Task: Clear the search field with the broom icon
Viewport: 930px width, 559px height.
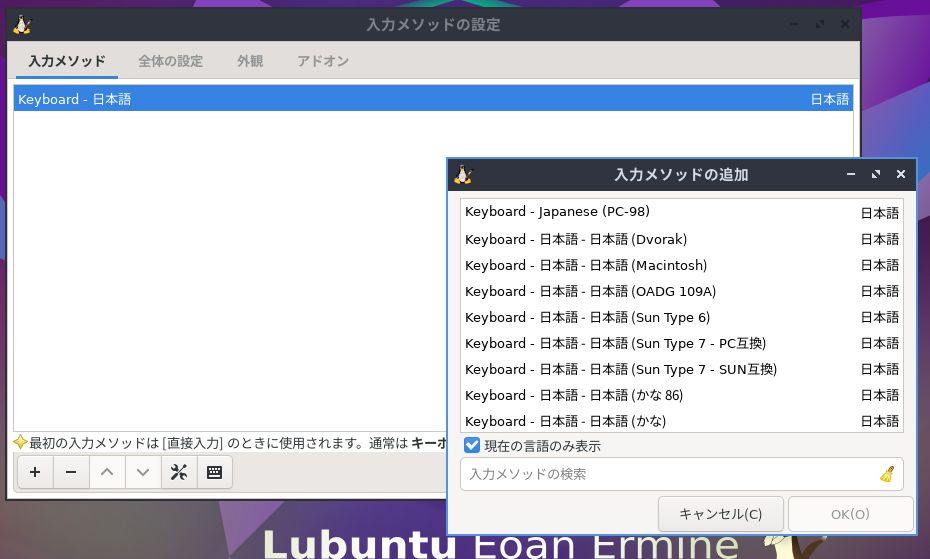Action: point(887,474)
